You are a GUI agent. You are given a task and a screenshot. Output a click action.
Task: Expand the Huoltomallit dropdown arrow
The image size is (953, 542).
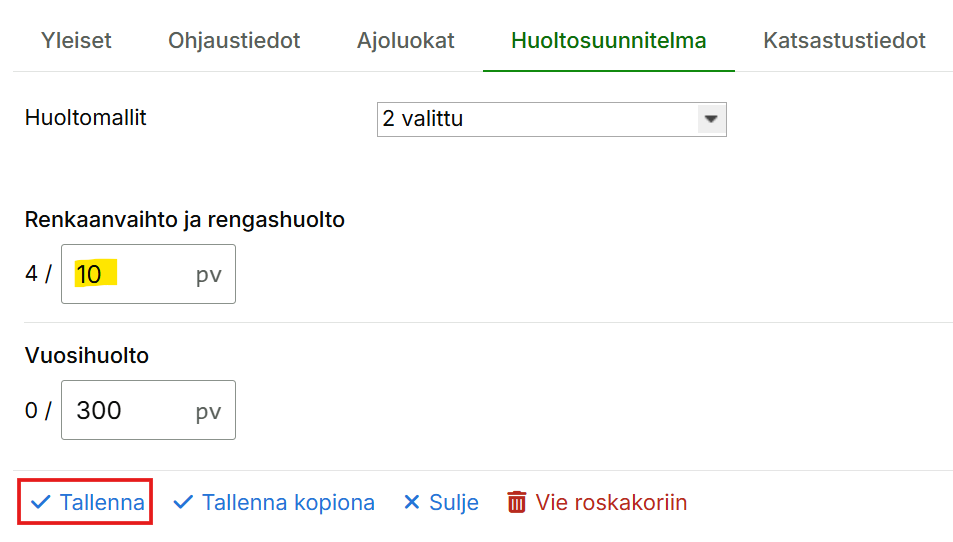click(711, 119)
